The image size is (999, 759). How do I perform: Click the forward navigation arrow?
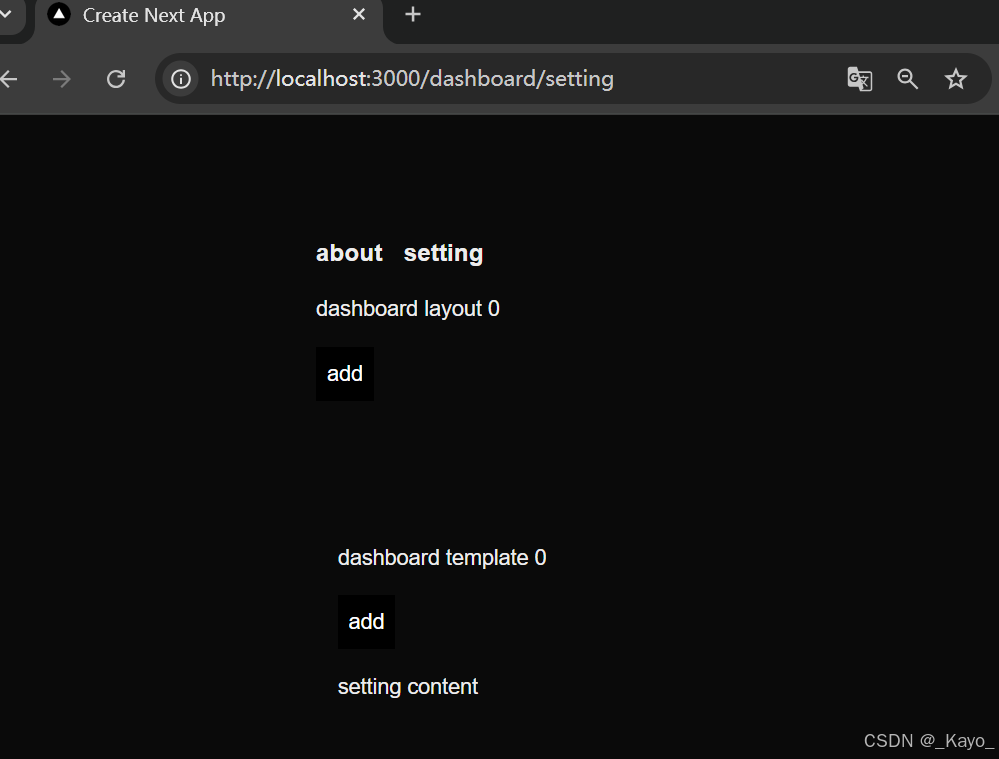61,78
